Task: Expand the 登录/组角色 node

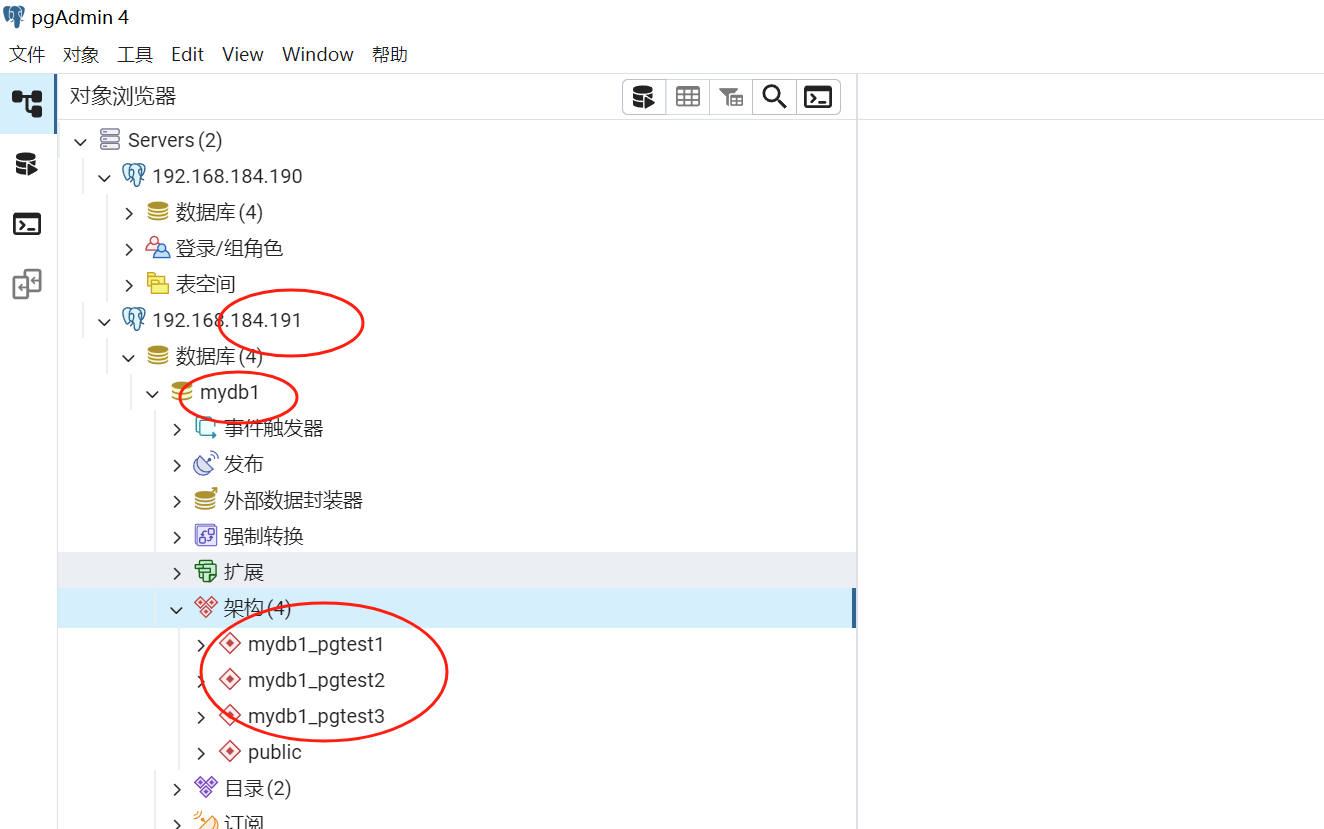Action: coord(129,249)
